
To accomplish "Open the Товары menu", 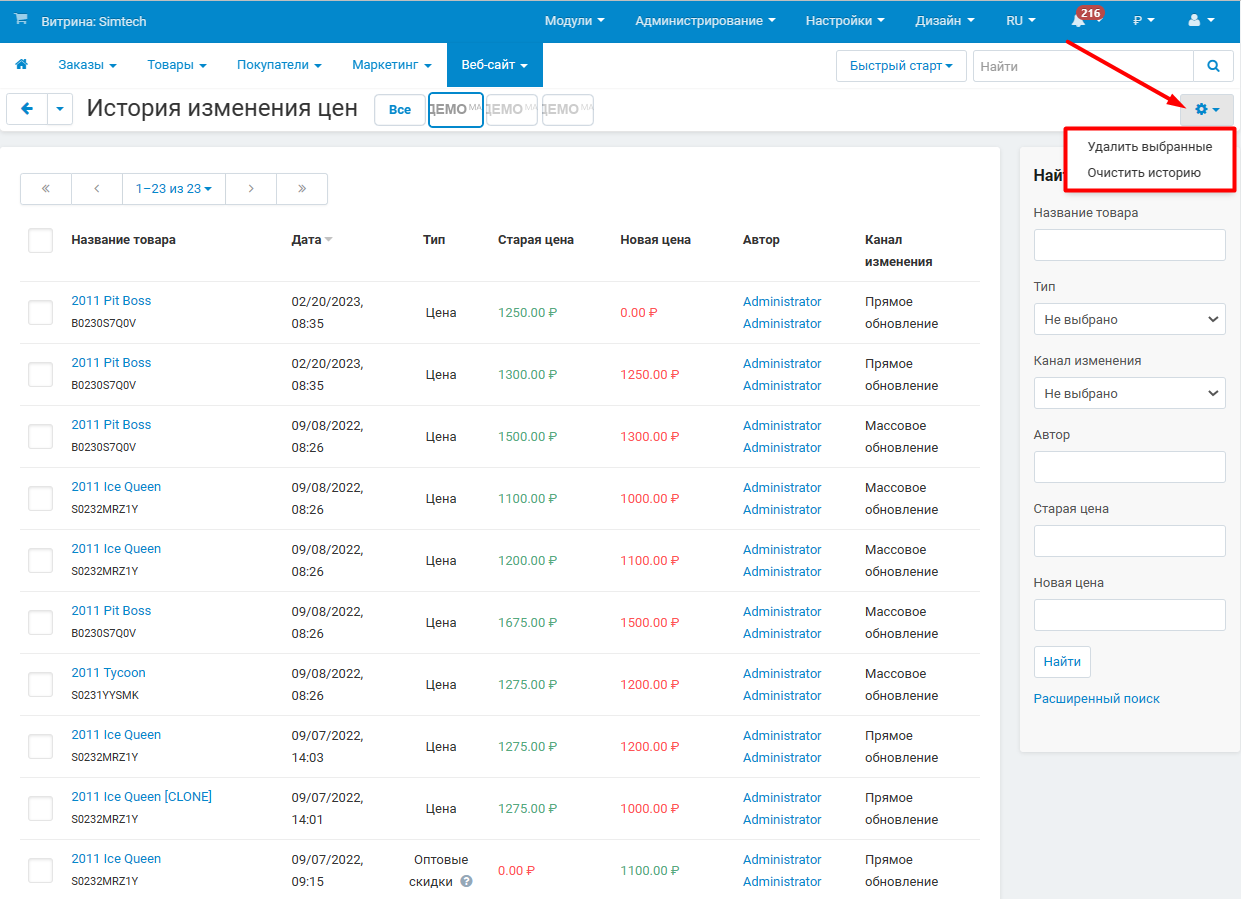I will click(177, 65).
